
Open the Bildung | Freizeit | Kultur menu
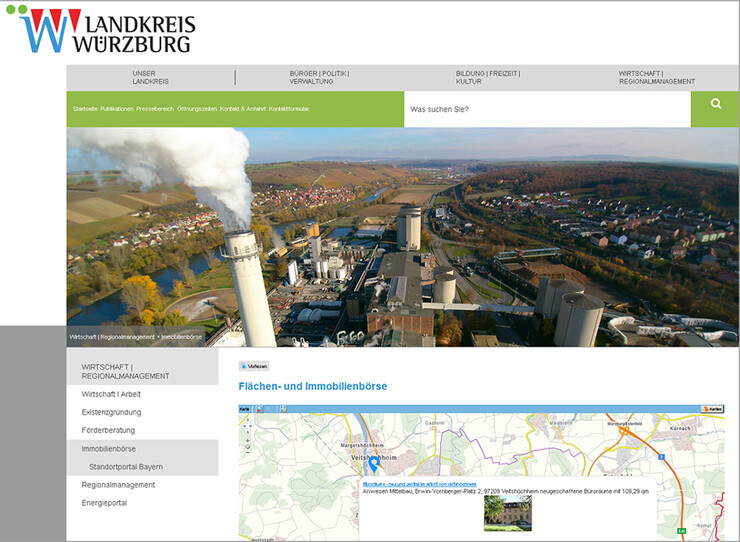coord(488,77)
